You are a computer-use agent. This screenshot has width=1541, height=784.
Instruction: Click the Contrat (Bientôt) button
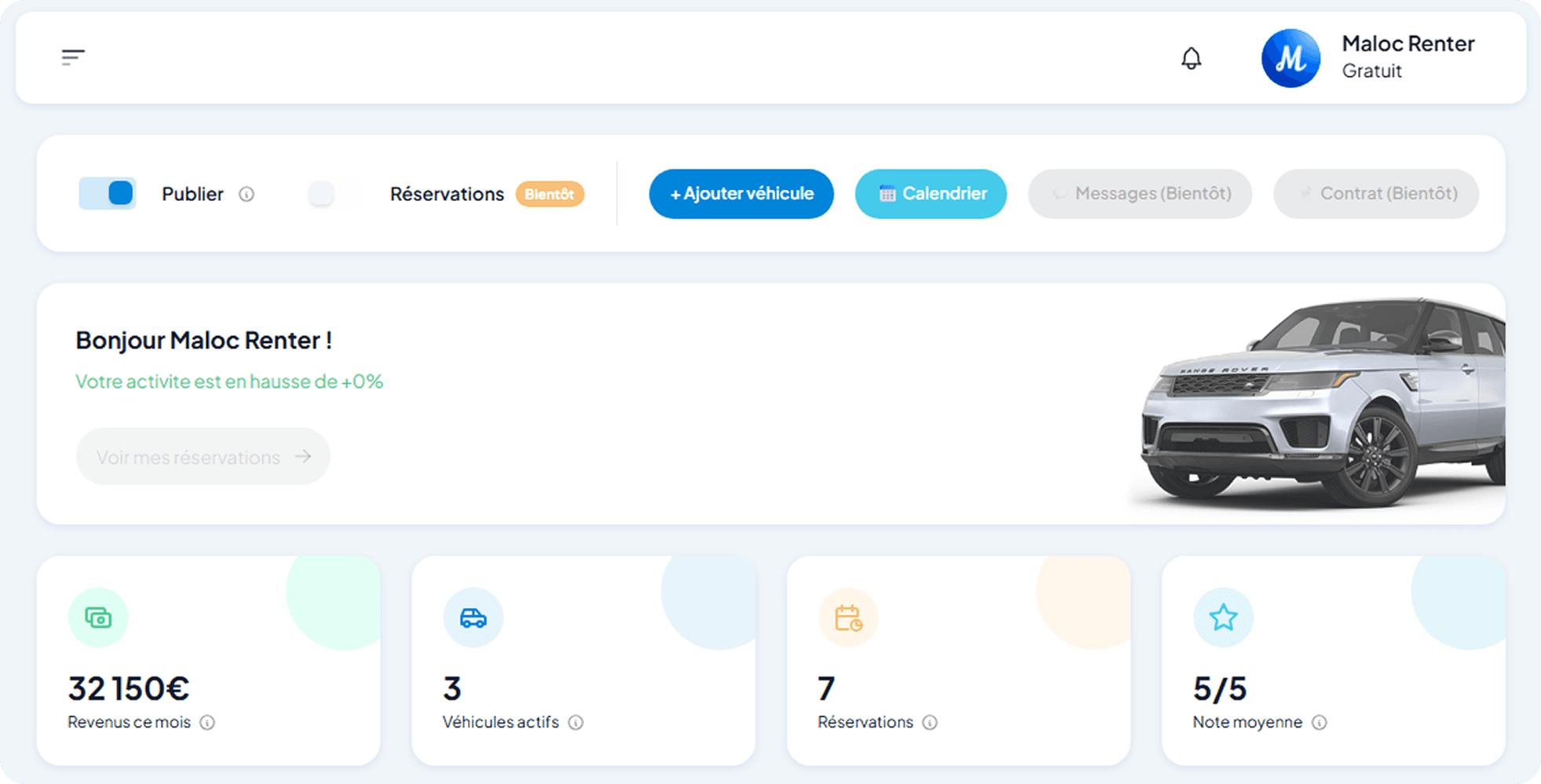pos(1375,193)
